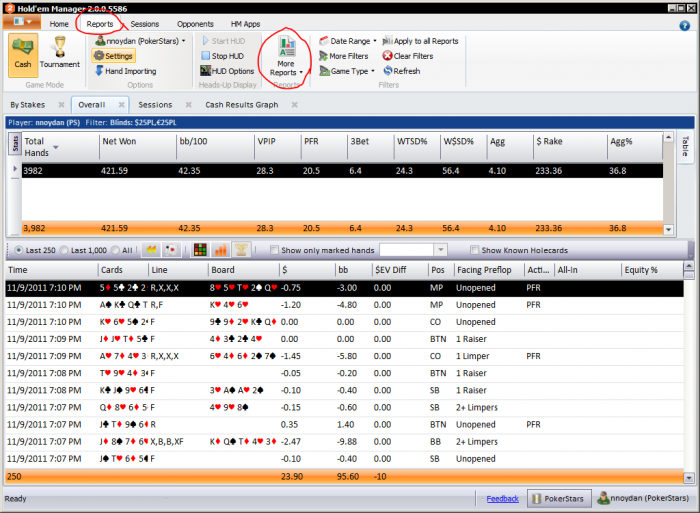Click the trophy icon in hands toolbar
Screen dimensions: 700x513
tap(241, 250)
